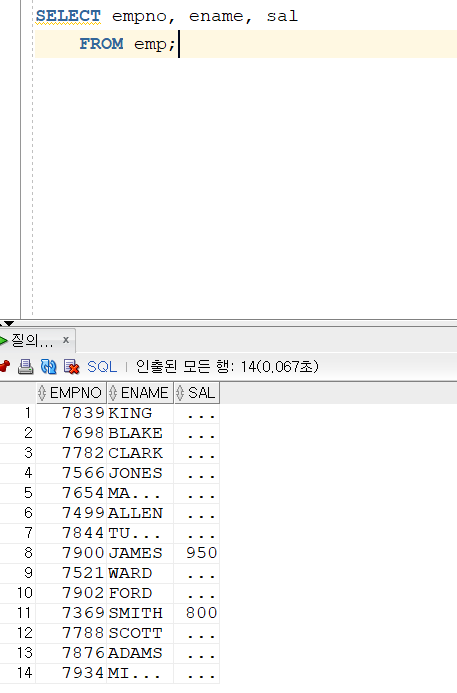Click the sal column name in query
Viewport: 457px width, 693px height.
pyautogui.click(x=282, y=16)
